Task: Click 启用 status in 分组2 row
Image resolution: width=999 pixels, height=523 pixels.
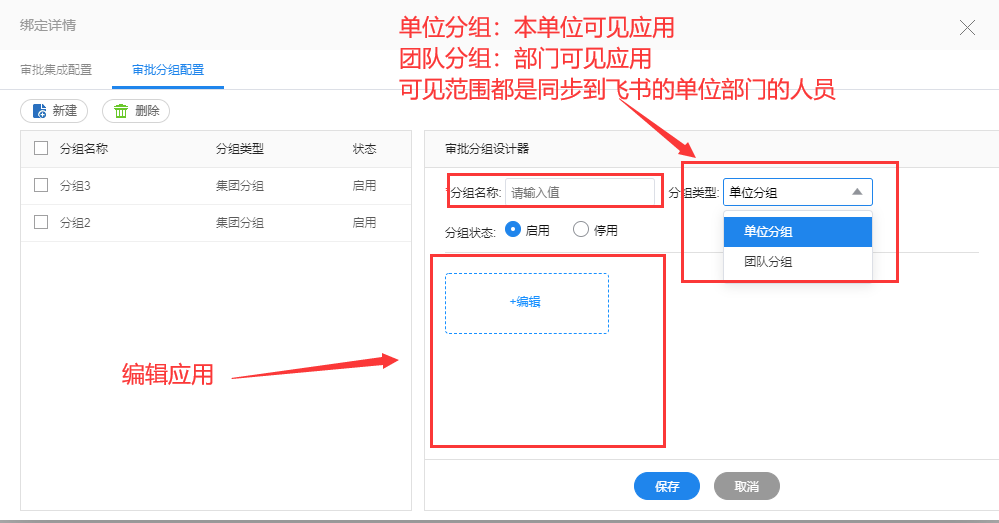Action: [364, 222]
